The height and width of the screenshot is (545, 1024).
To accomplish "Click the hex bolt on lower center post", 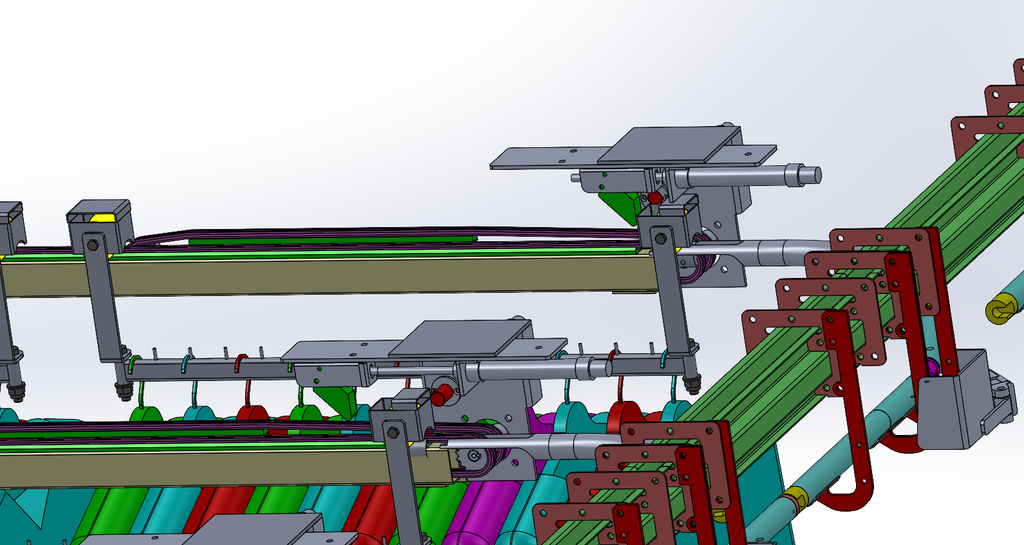I will coord(393,432).
